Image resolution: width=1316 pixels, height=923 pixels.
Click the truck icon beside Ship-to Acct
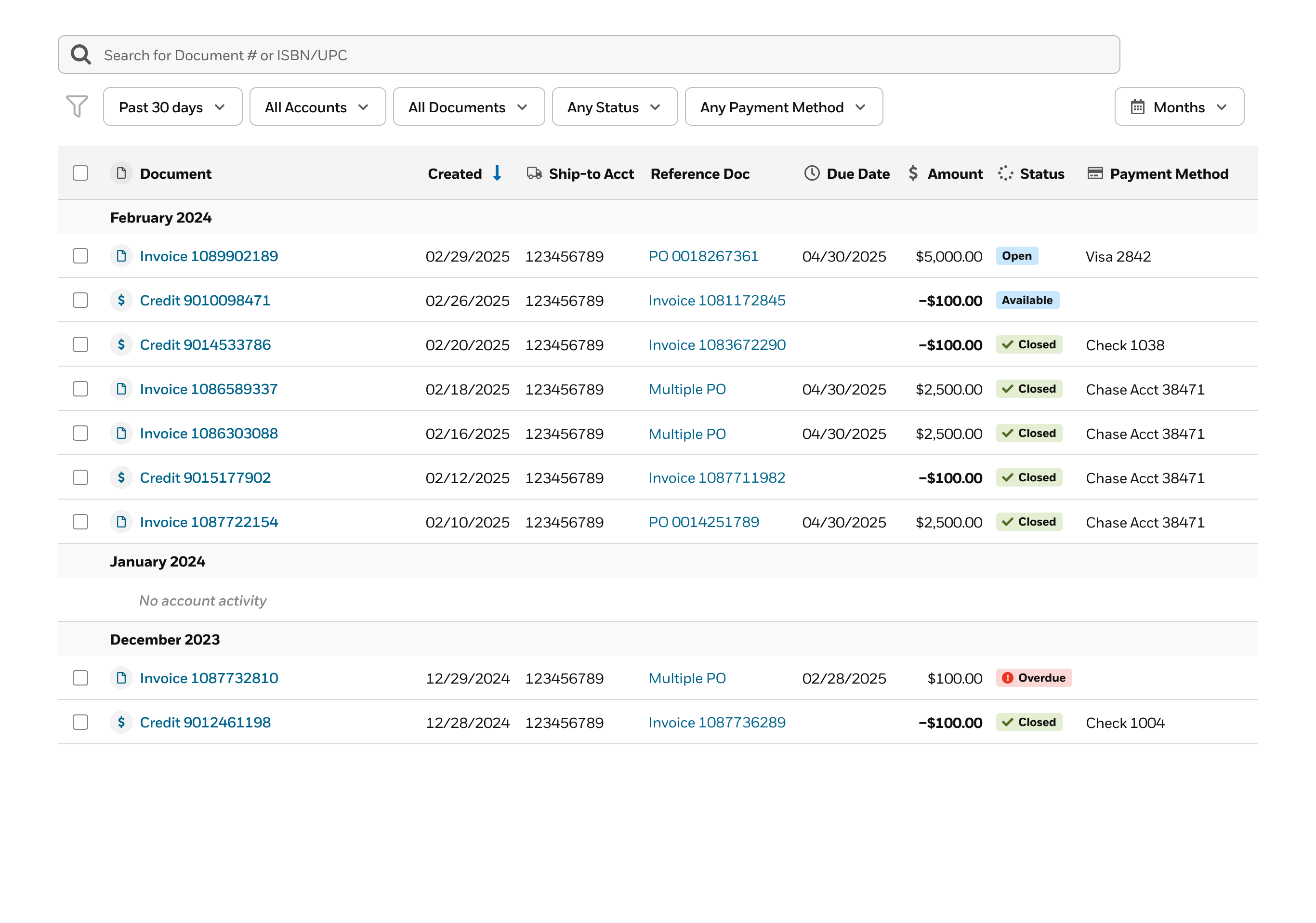pyautogui.click(x=534, y=173)
